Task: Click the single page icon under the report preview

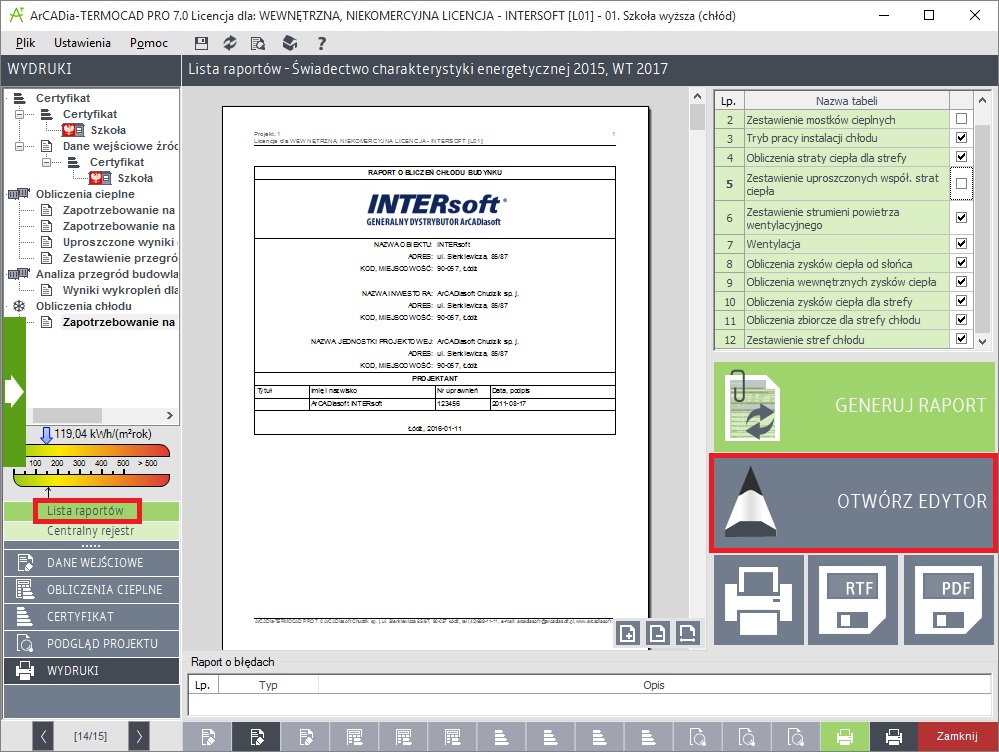Action: click(658, 633)
